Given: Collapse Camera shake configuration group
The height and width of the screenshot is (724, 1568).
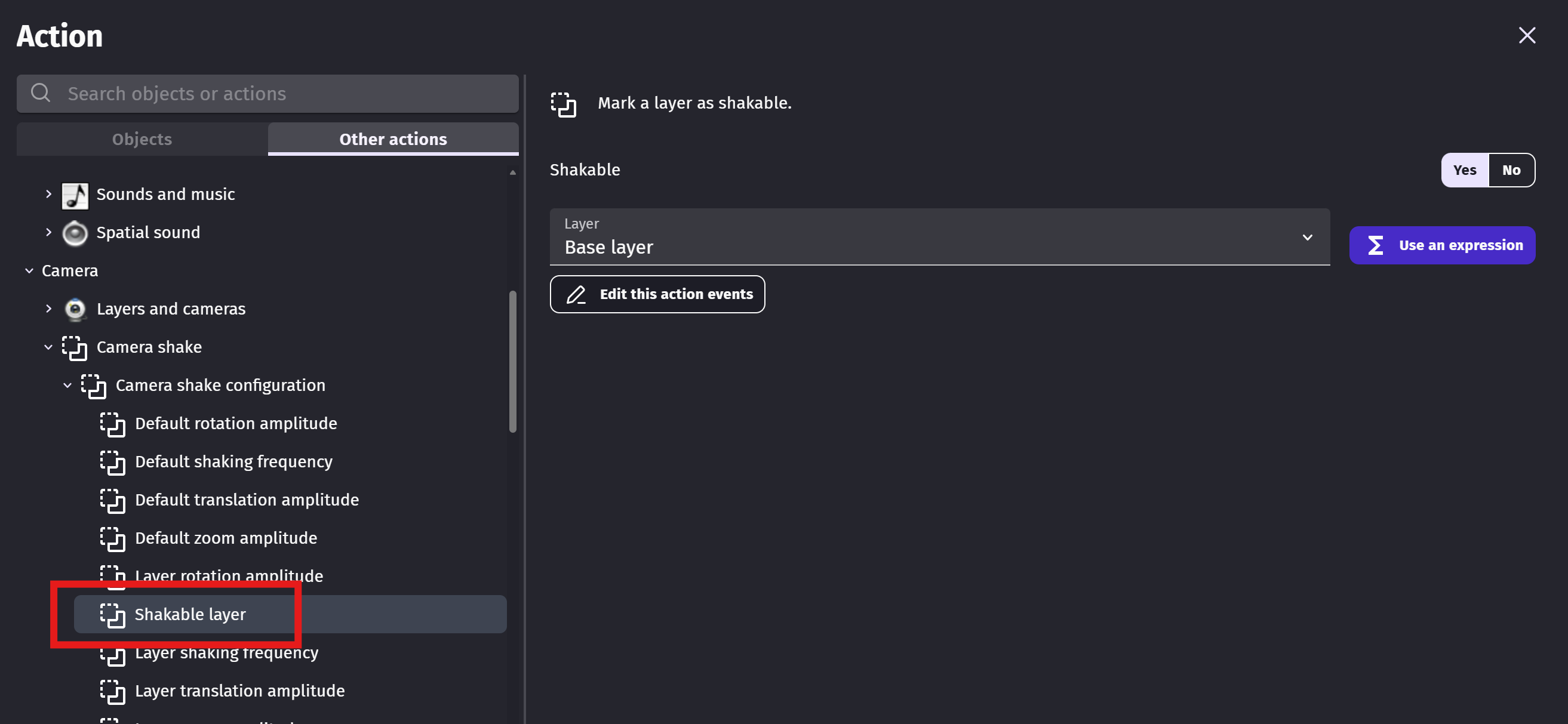Looking at the screenshot, I should [67, 386].
